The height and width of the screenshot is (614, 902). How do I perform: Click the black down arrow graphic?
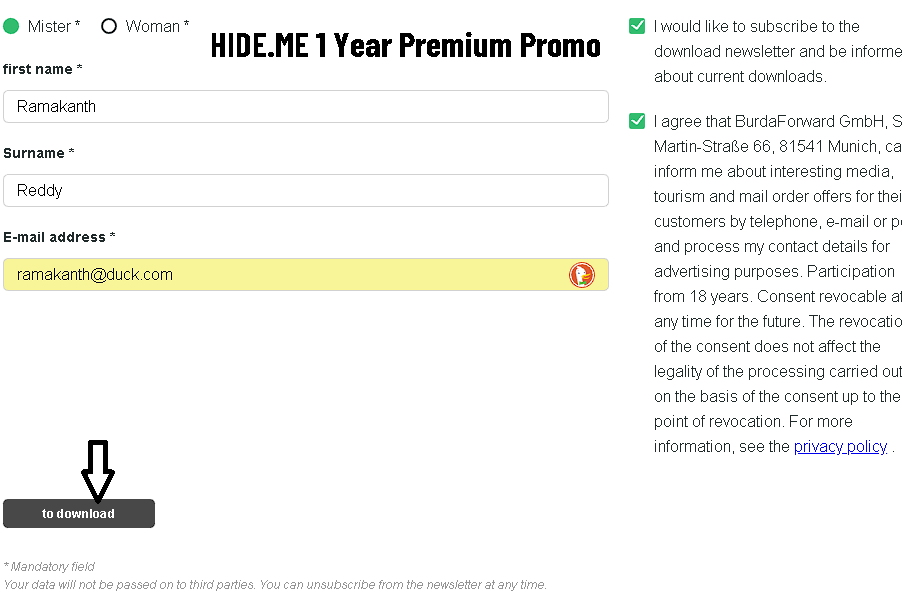click(x=98, y=469)
